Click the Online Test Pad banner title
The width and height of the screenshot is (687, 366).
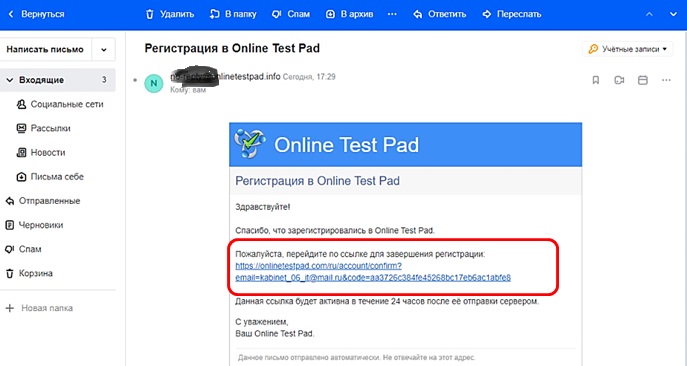point(347,145)
